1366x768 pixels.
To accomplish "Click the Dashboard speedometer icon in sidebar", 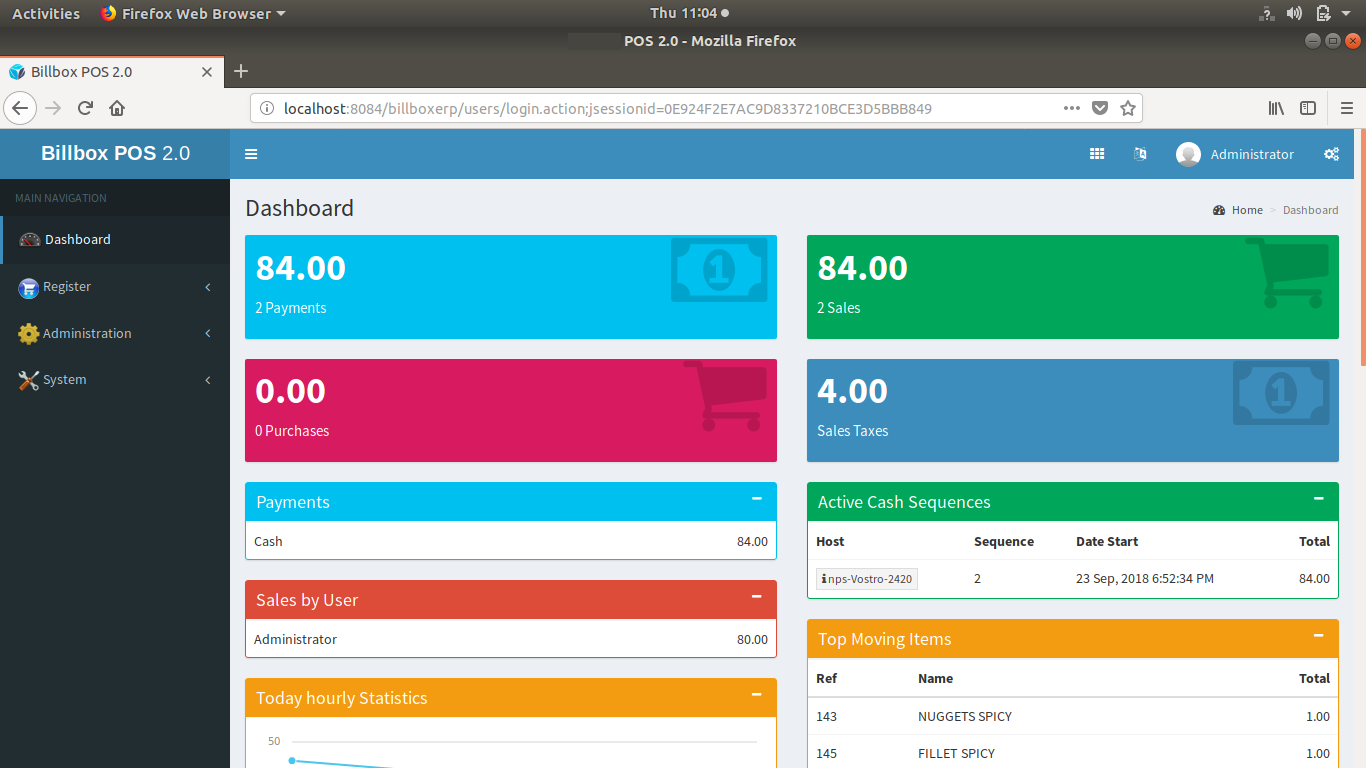I will tap(28, 239).
